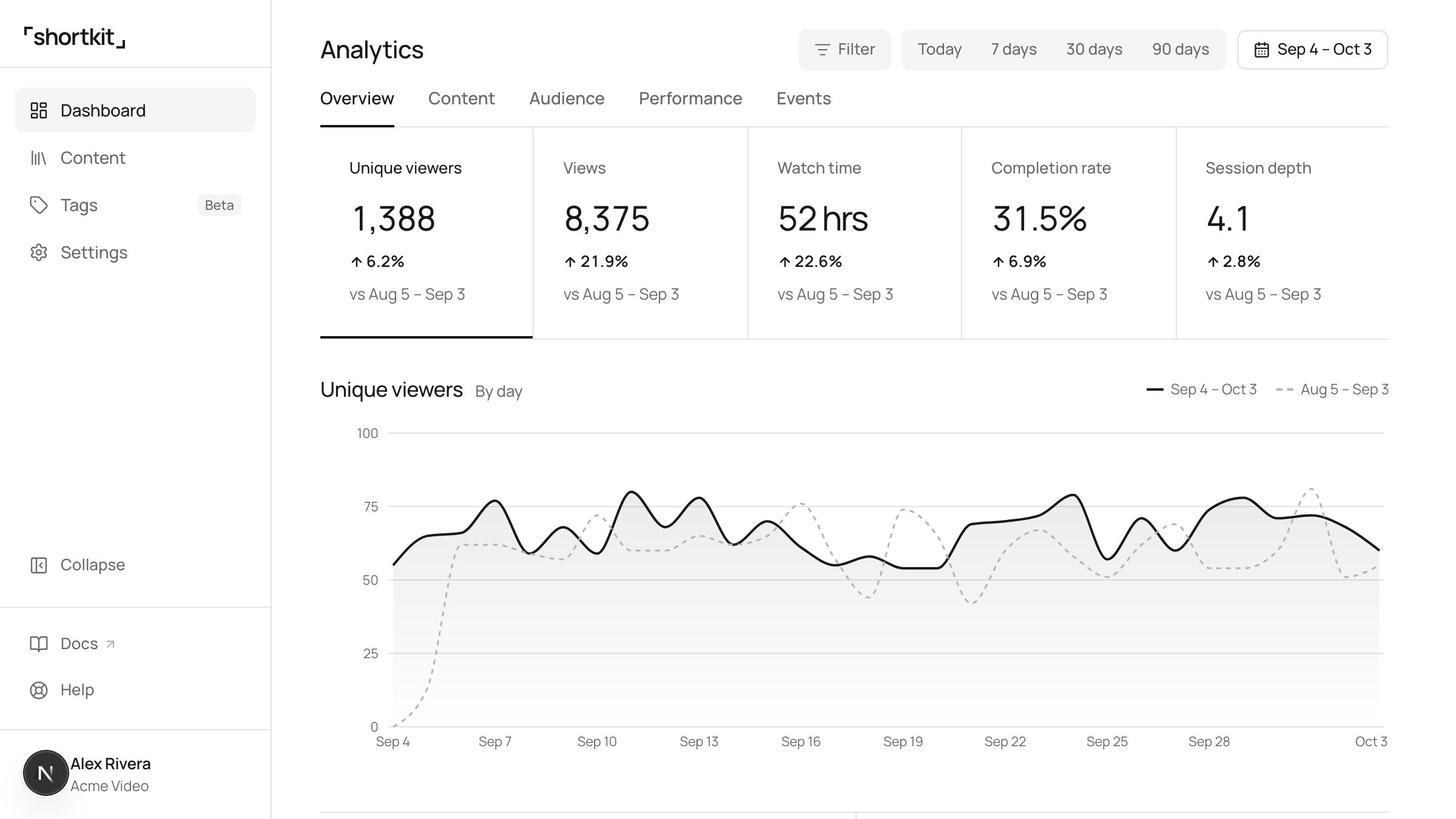Open Tags in the sidebar
This screenshot has width=1456, height=819.
tap(135, 205)
